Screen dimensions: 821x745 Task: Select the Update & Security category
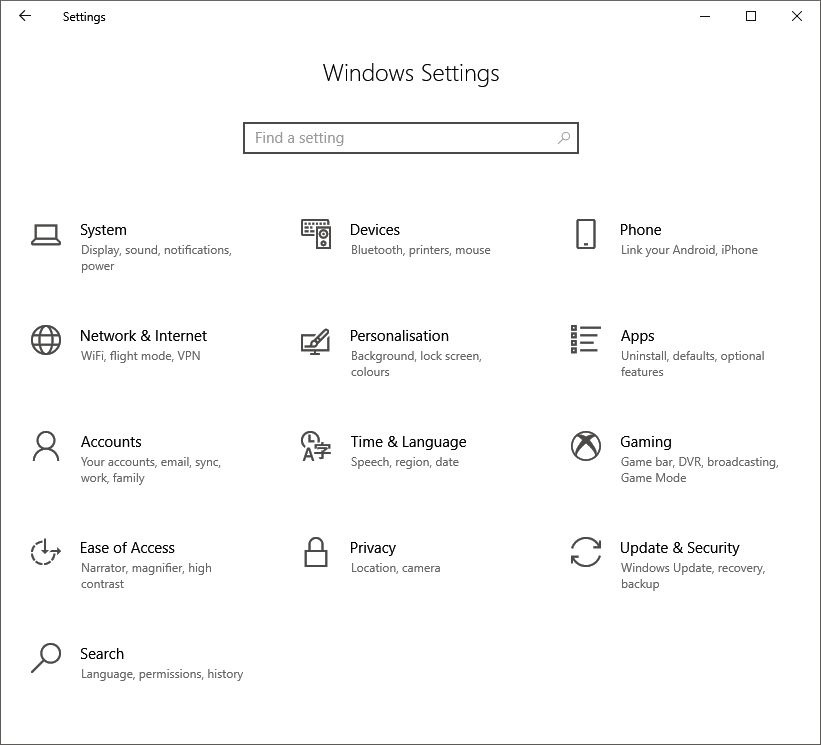point(680,548)
